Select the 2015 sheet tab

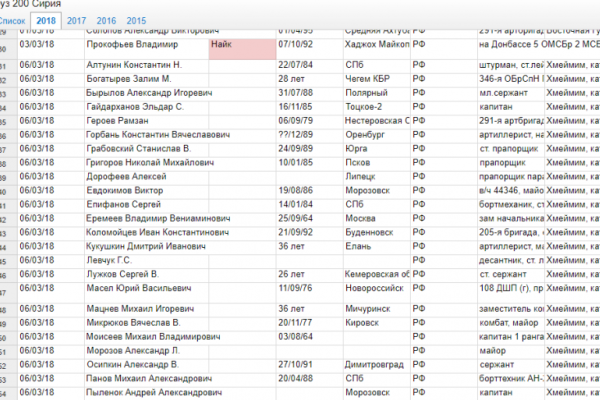point(136,20)
